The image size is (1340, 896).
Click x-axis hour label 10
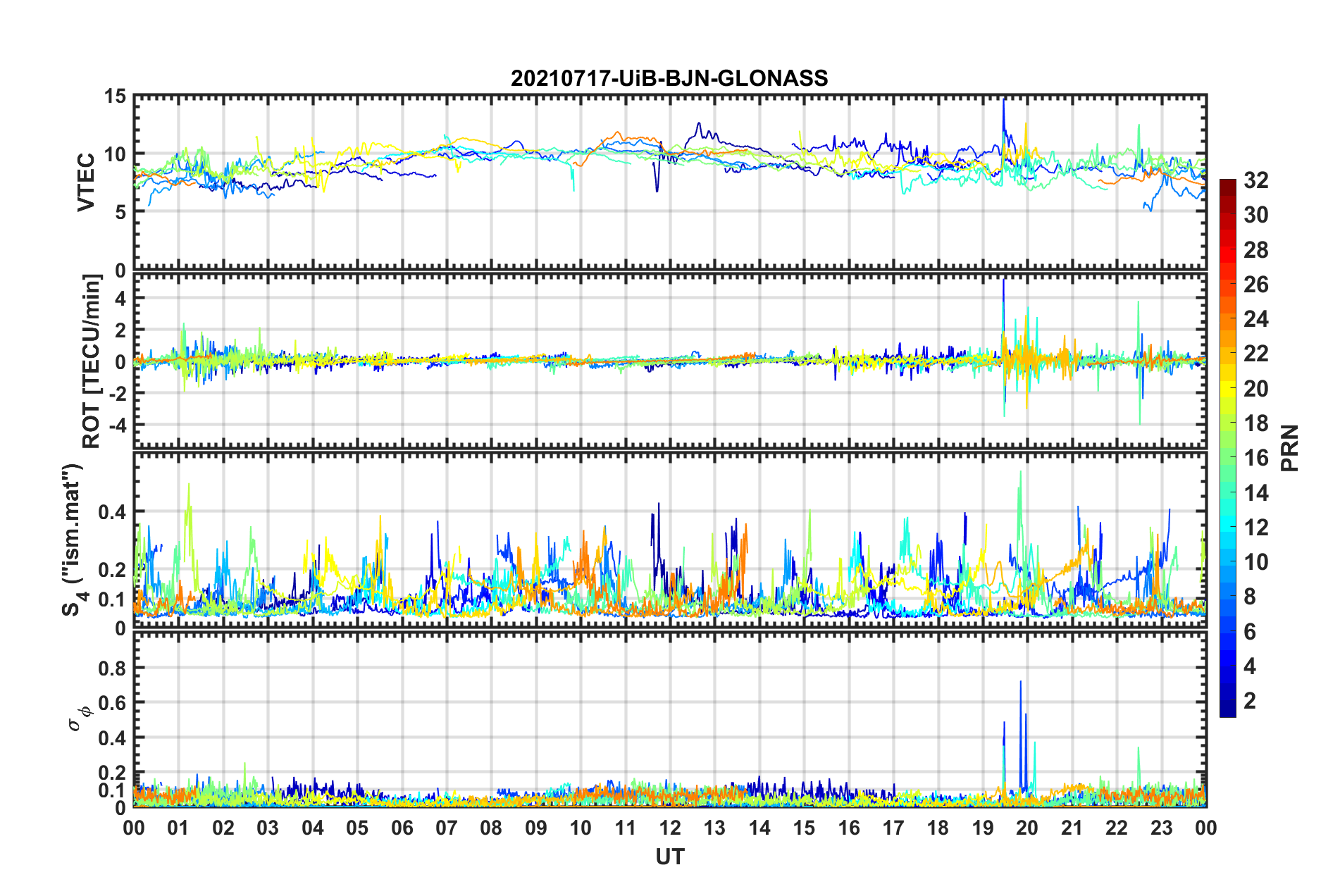click(581, 828)
